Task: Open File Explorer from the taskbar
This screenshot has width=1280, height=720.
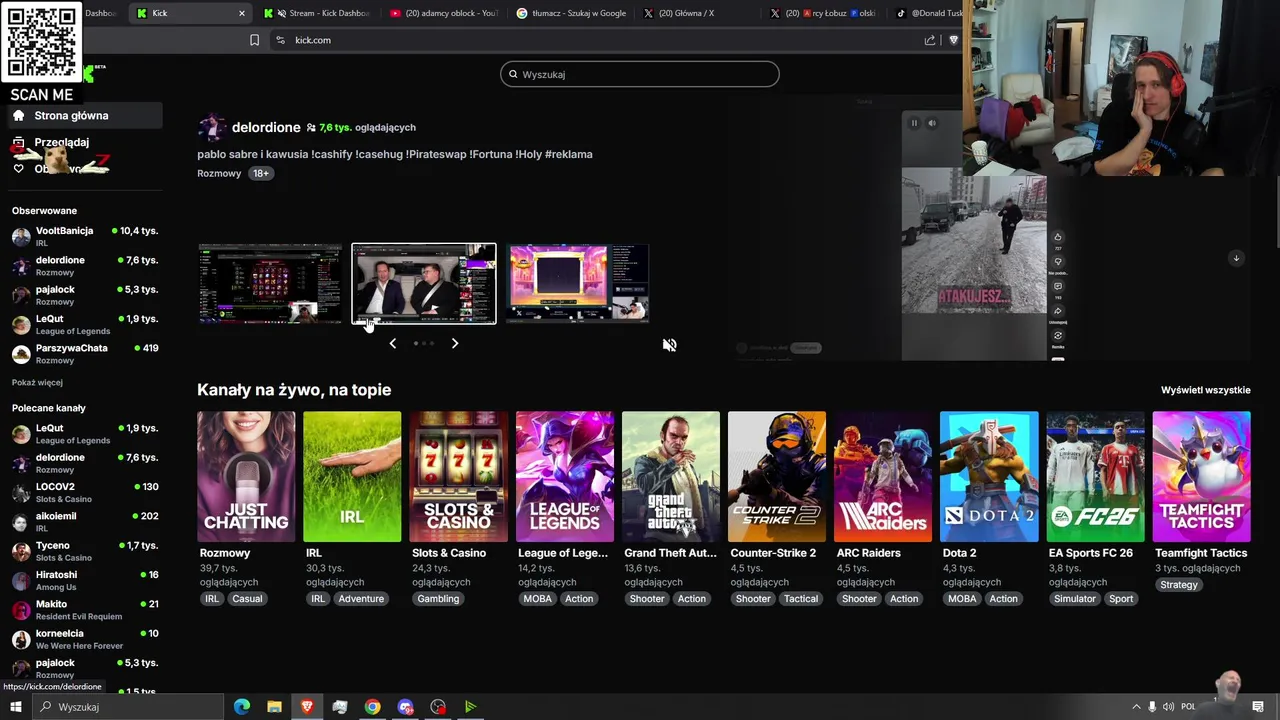Action: pos(274,707)
